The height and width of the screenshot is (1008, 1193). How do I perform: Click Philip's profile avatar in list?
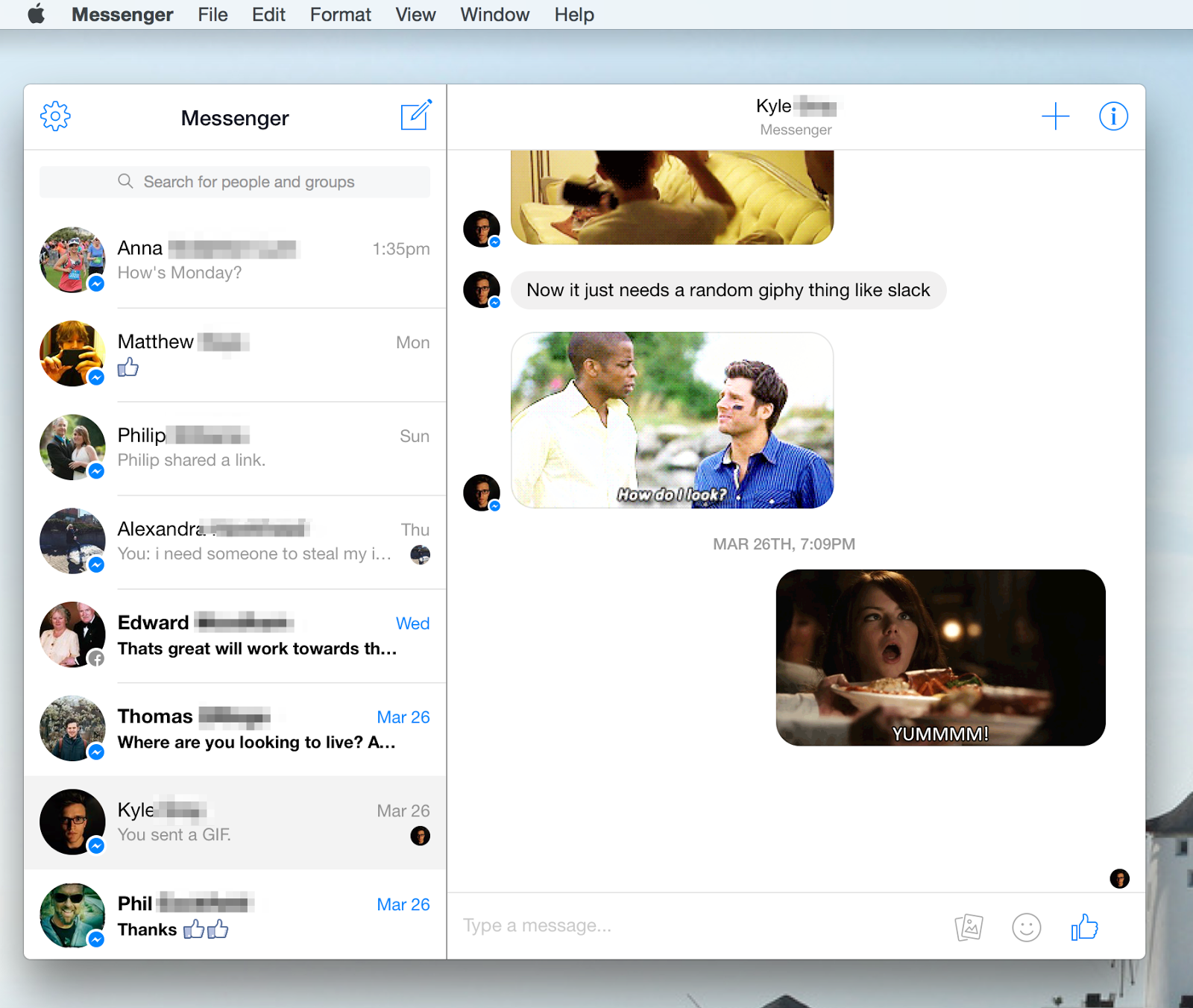click(72, 447)
